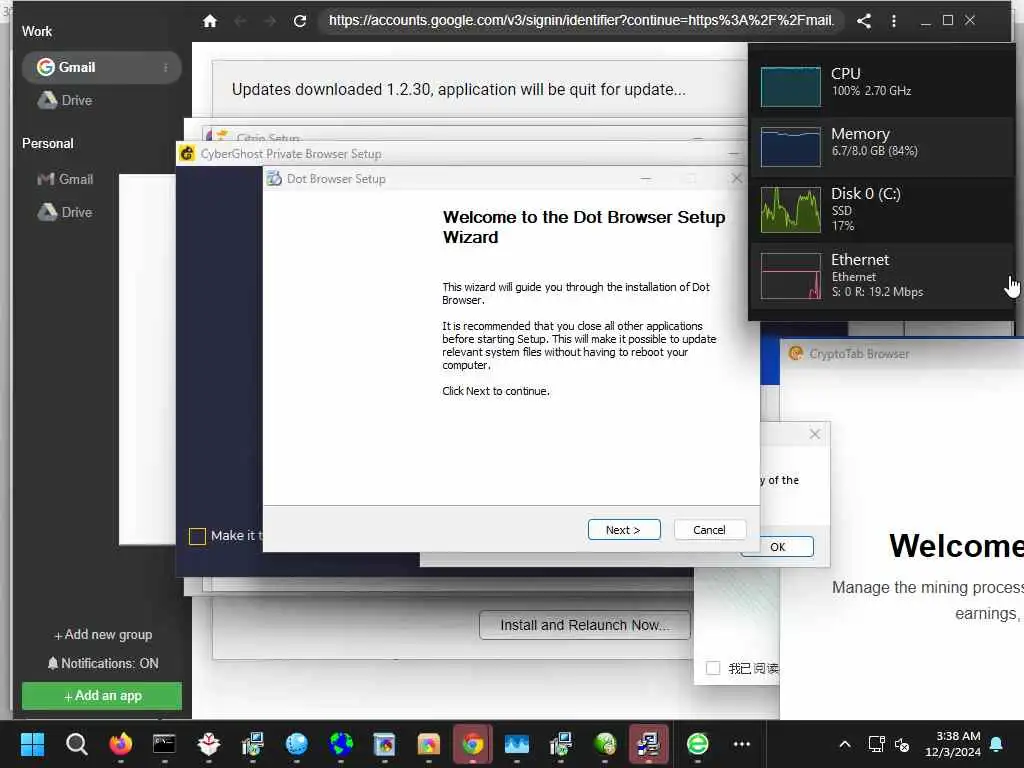Open the terminal window from taskbar
This screenshot has height=768, width=1024.
tap(164, 744)
